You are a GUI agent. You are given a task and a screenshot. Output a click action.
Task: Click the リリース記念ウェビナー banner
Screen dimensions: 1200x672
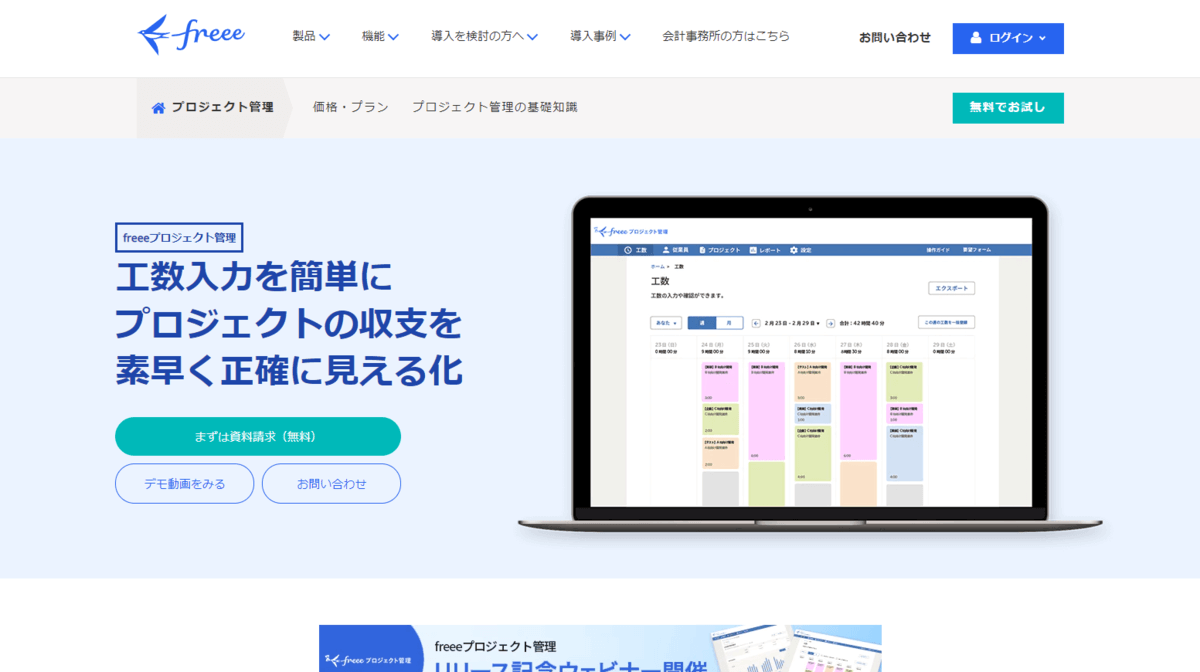(600, 649)
